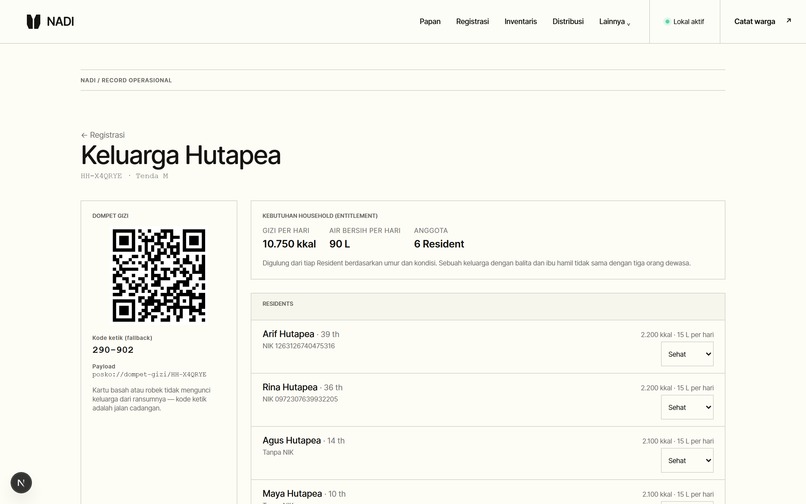806x504 pixels.
Task: Click the Rina Hutapea name
Action: coord(290,387)
